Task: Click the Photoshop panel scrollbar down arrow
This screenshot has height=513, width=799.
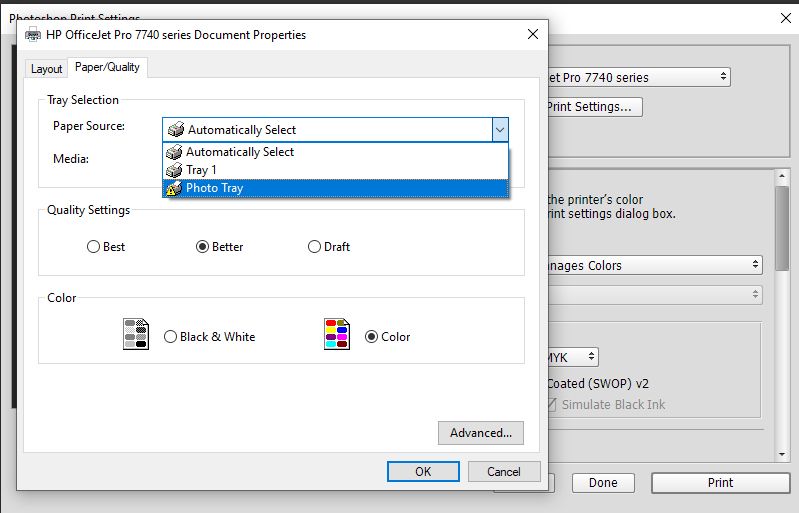Action: coord(782,454)
